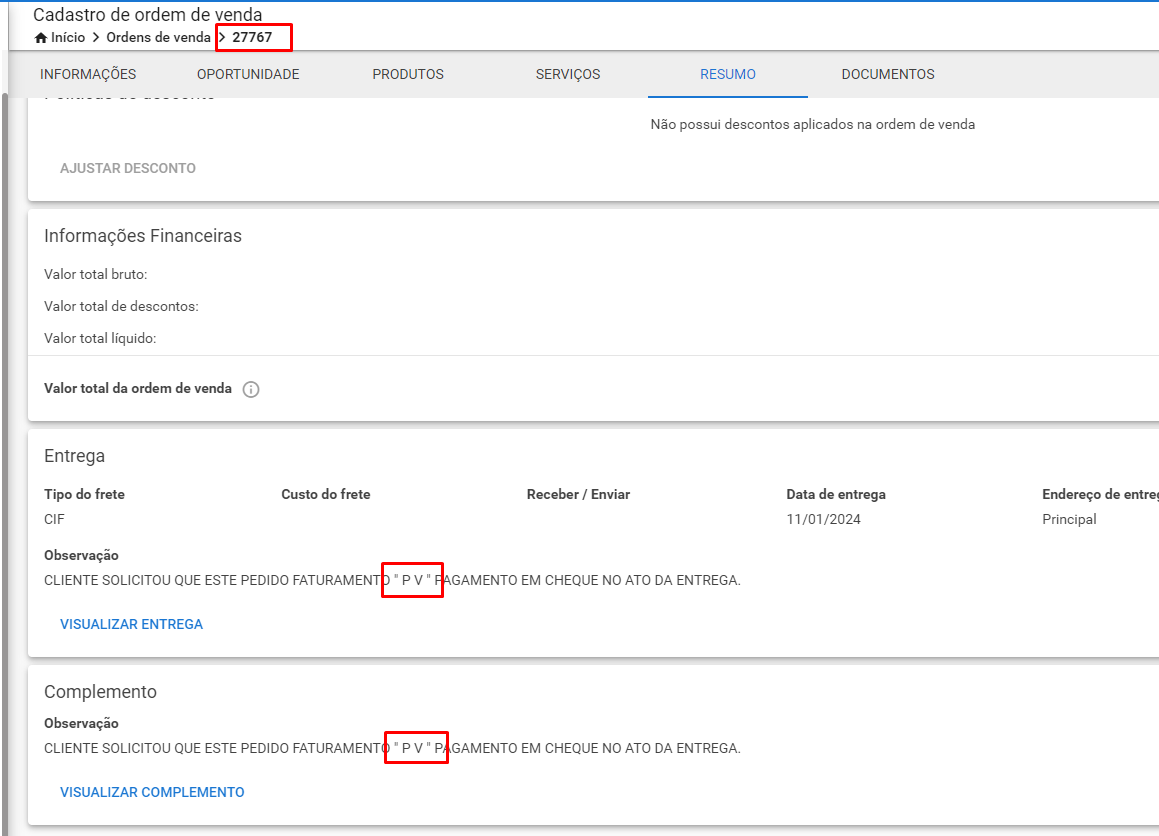Click the Valor total bruto label
This screenshot has height=836, width=1159.
(95, 274)
